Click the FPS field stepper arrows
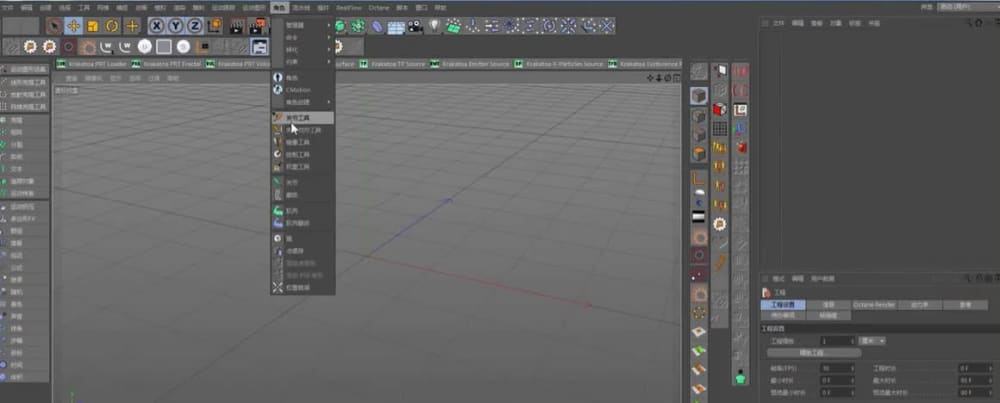1000x403 pixels. click(852, 369)
